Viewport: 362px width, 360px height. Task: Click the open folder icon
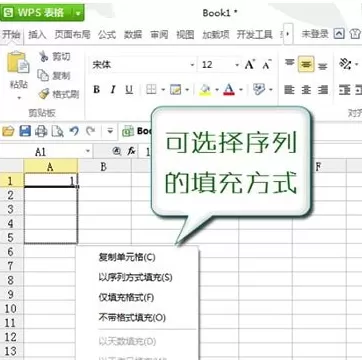coord(8,131)
